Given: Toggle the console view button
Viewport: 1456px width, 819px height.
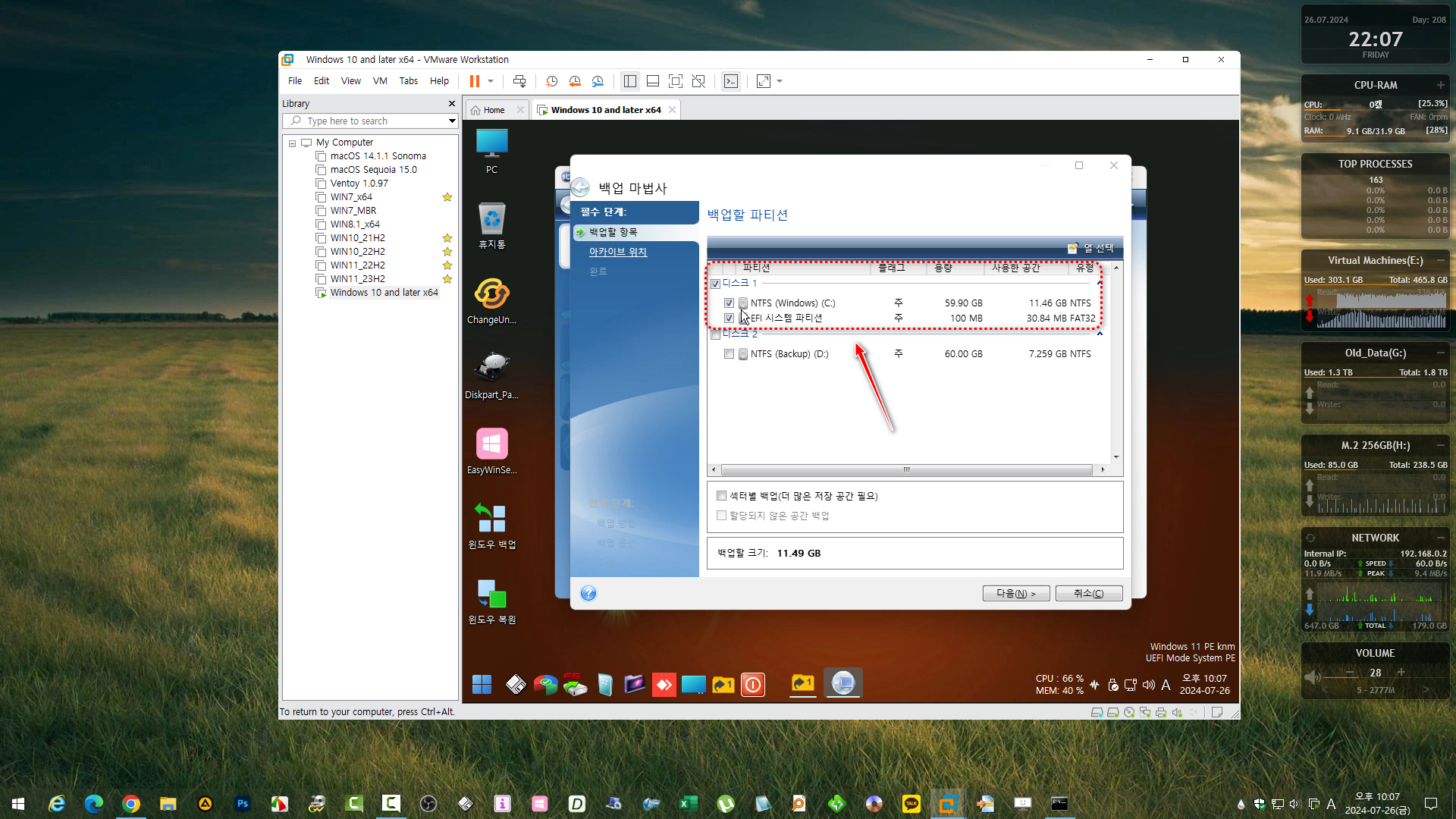Looking at the screenshot, I should pos(731,81).
